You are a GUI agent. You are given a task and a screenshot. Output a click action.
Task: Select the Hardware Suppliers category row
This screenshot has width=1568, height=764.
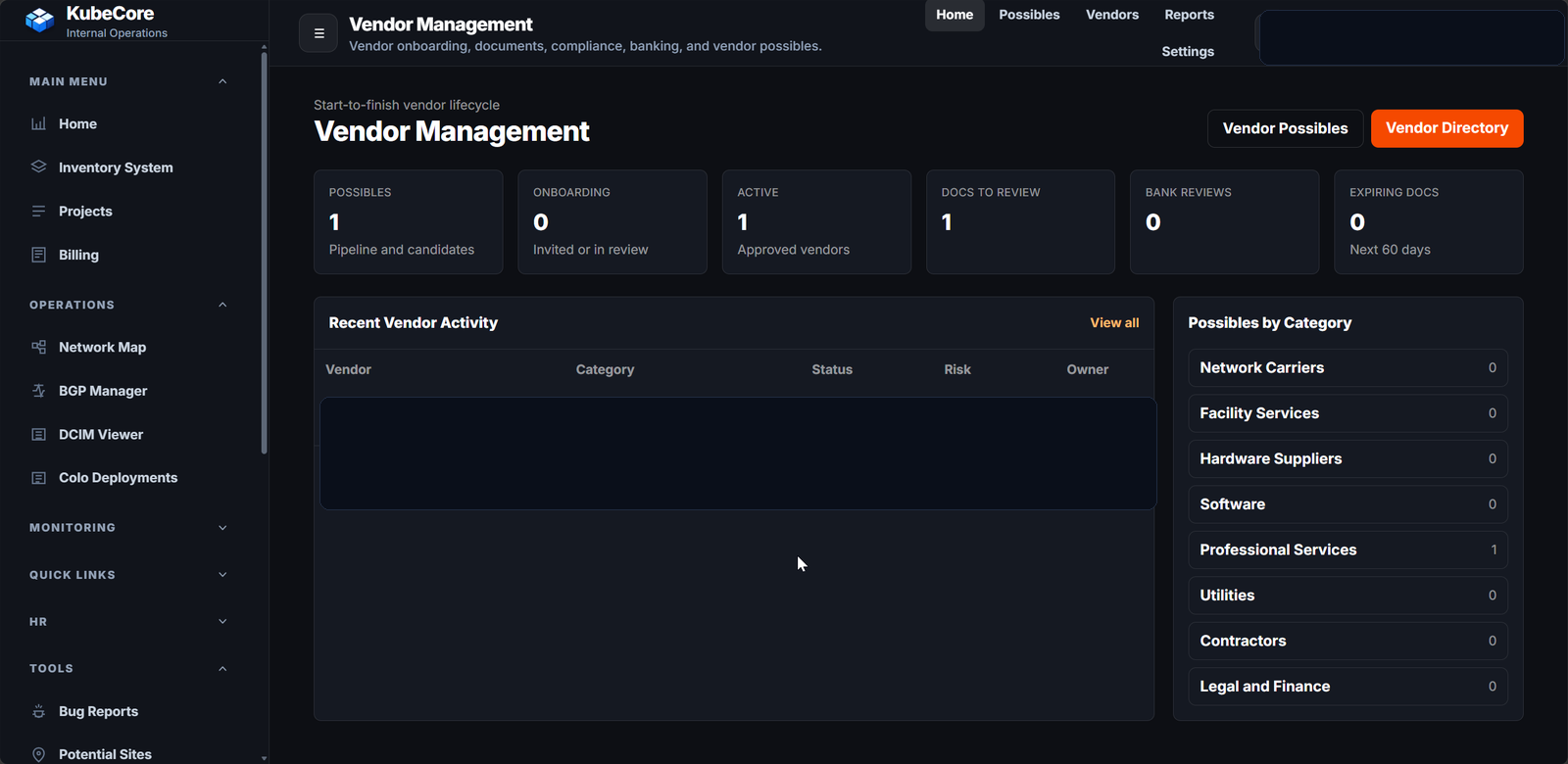click(x=1347, y=458)
